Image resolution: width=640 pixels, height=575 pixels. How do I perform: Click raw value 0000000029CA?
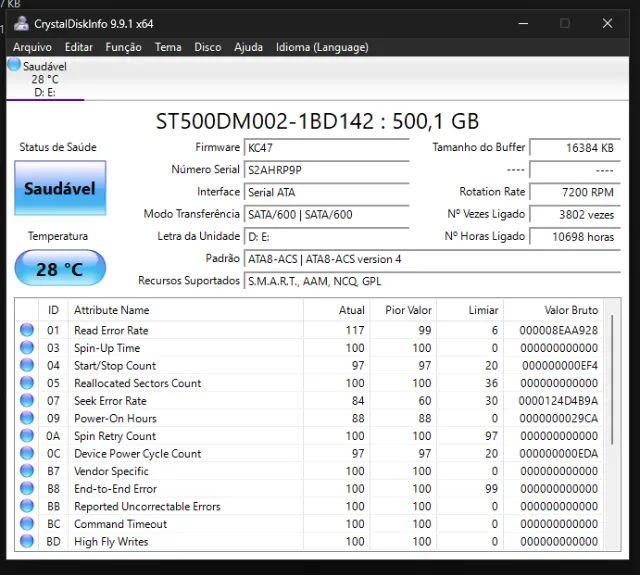pyautogui.click(x=558, y=418)
